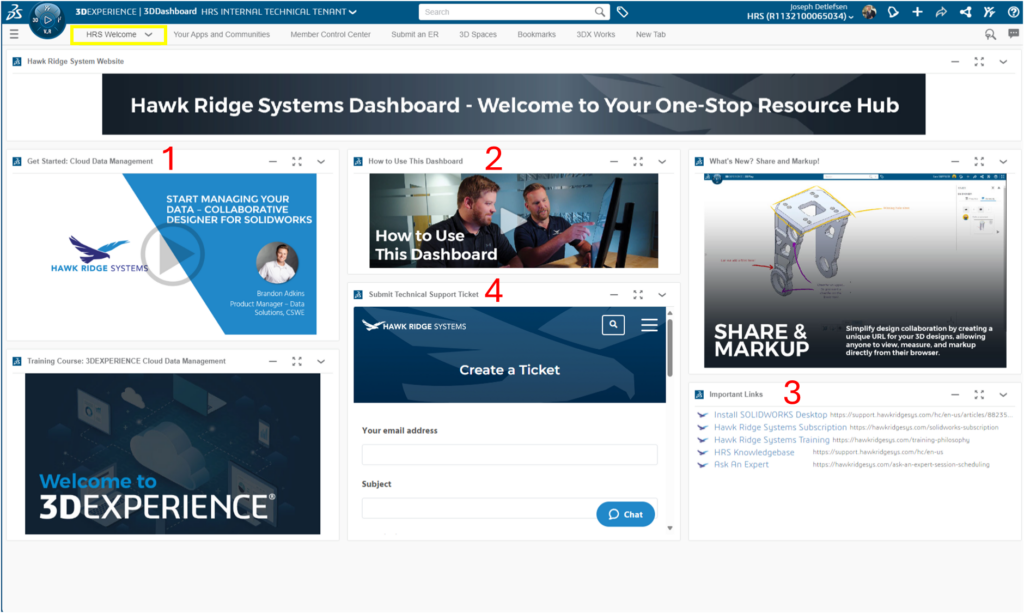Open the collaboration network share icon
Viewport: 1024px width, 613px height.
pos(965,11)
